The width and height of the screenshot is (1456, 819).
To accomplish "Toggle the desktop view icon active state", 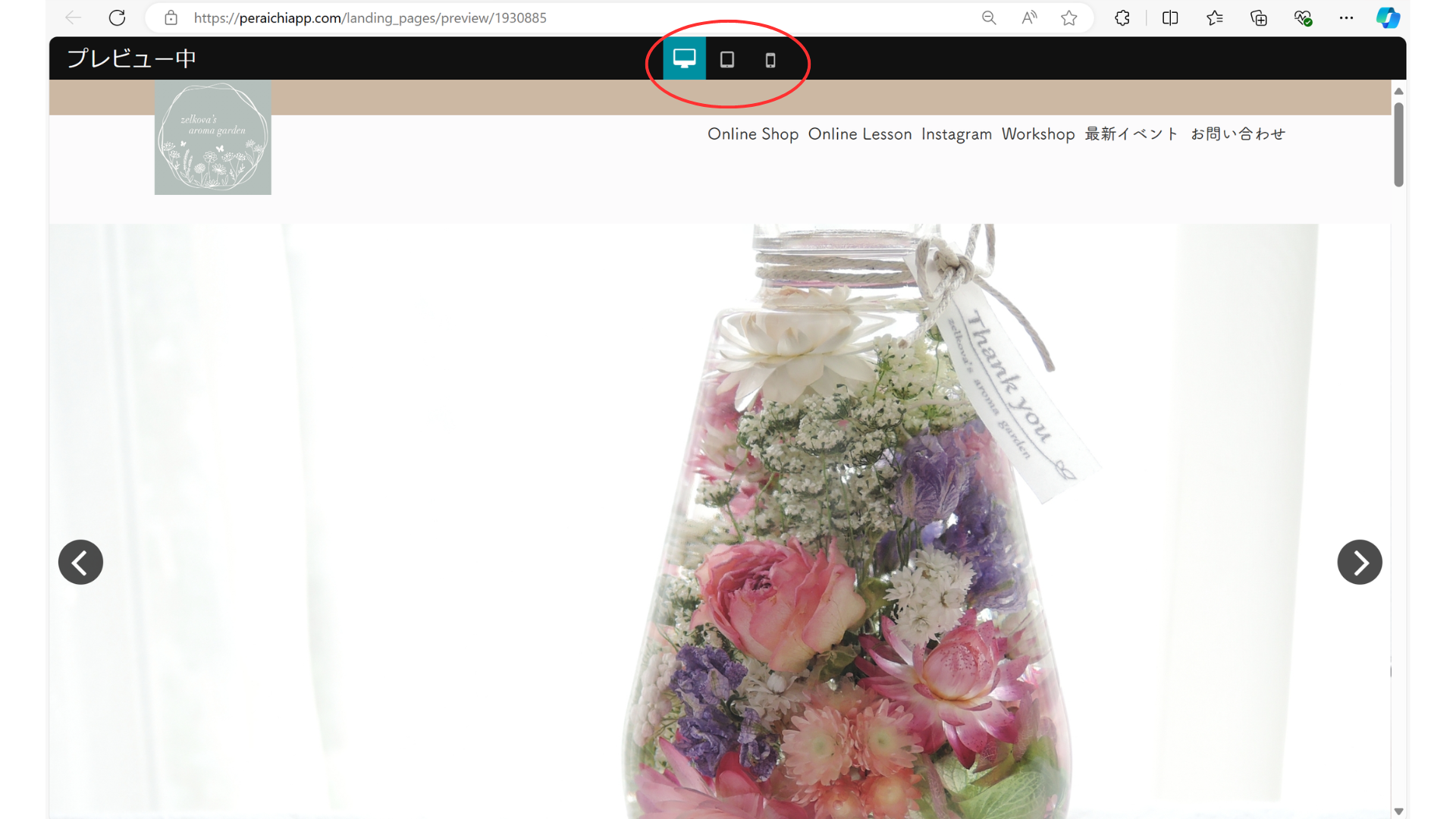I will (x=685, y=58).
